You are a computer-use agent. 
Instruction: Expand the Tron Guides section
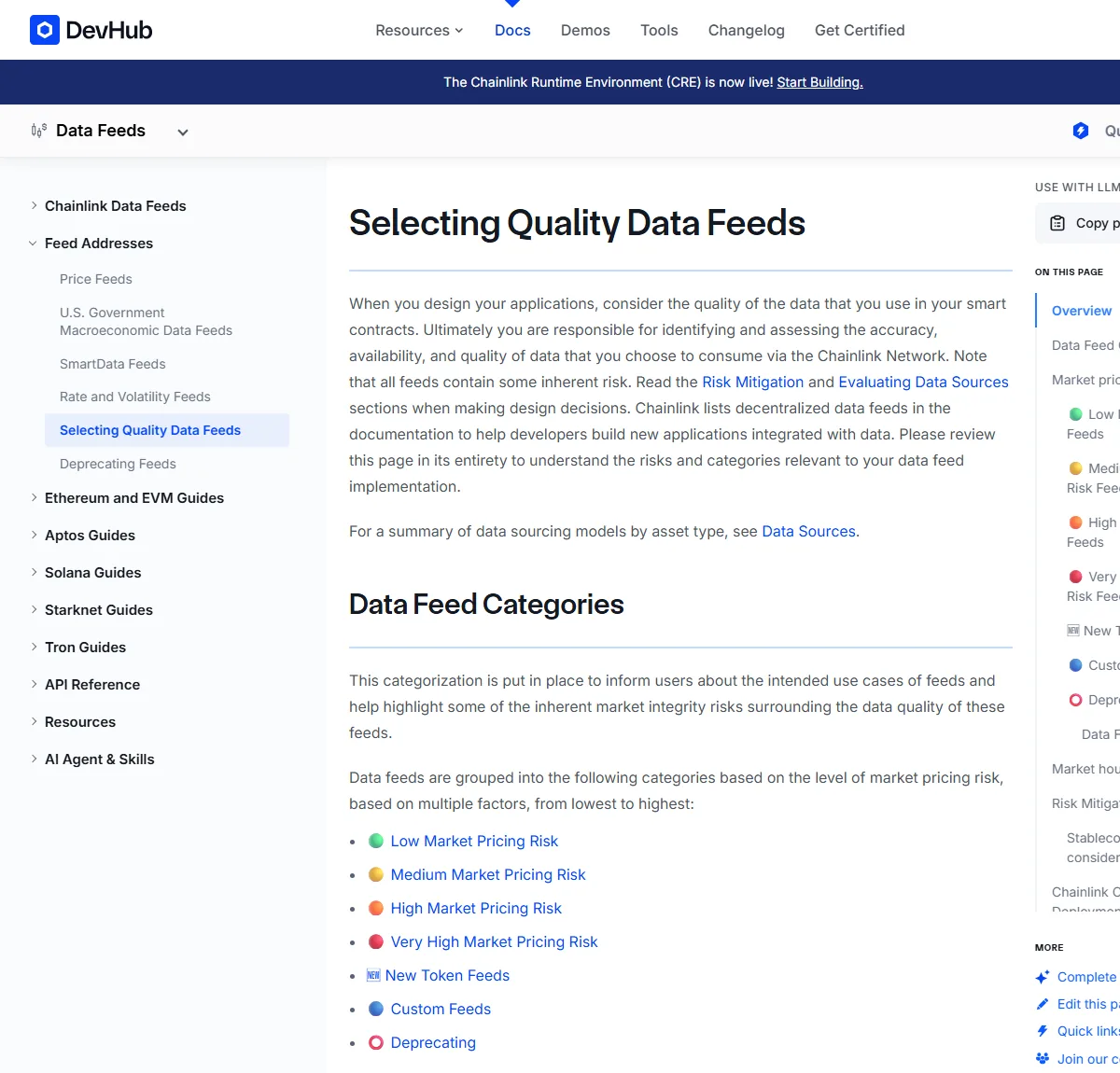[35, 647]
